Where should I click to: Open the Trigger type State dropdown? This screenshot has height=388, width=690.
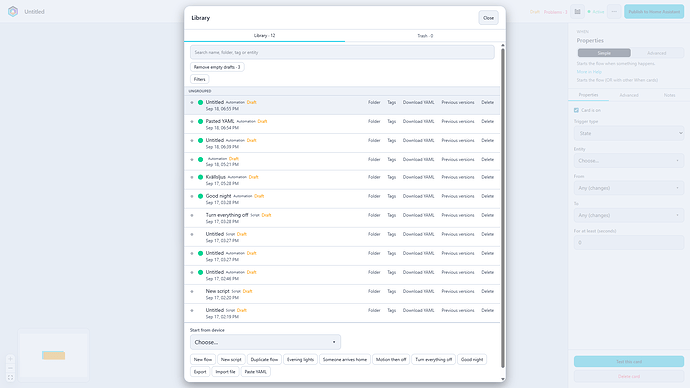click(x=629, y=133)
